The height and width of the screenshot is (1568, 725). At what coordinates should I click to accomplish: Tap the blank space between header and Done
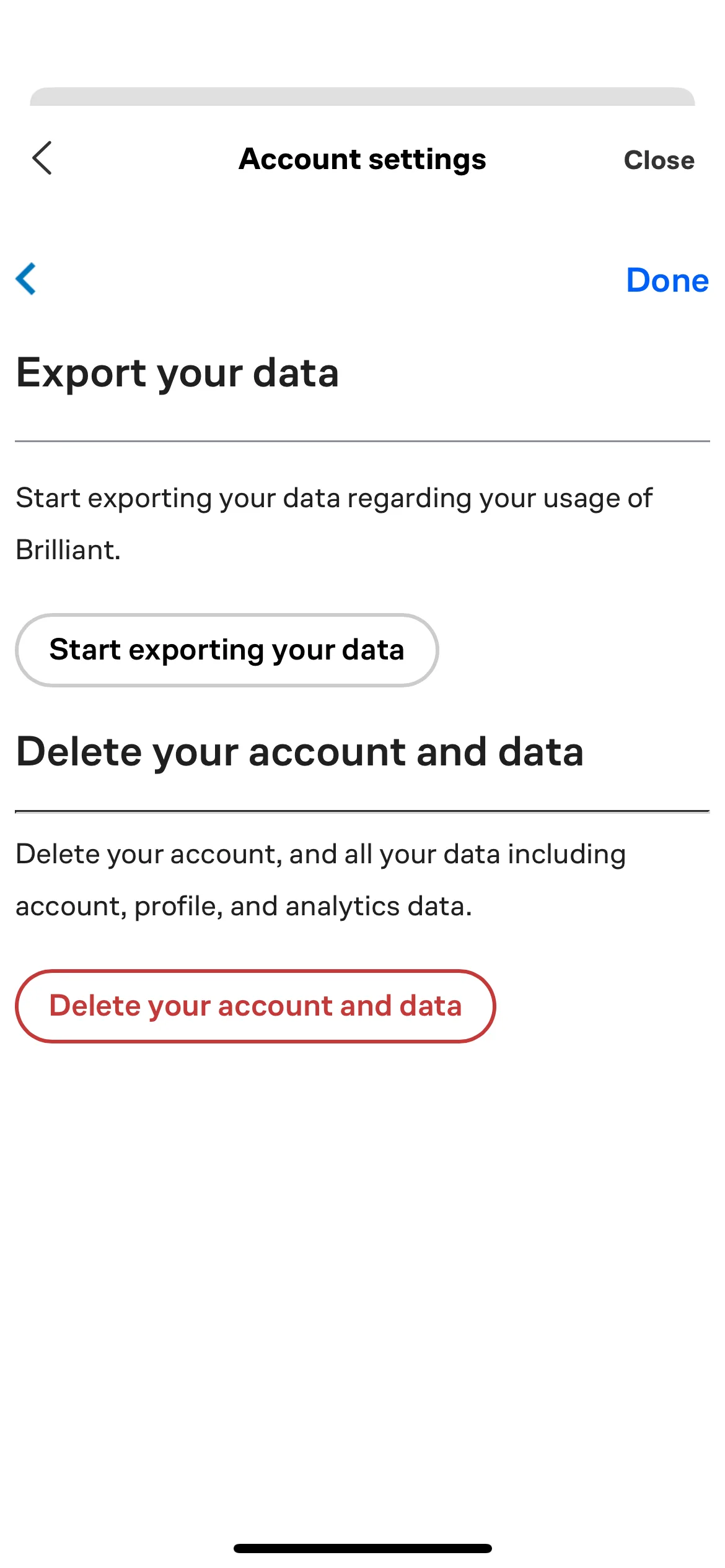point(362,223)
